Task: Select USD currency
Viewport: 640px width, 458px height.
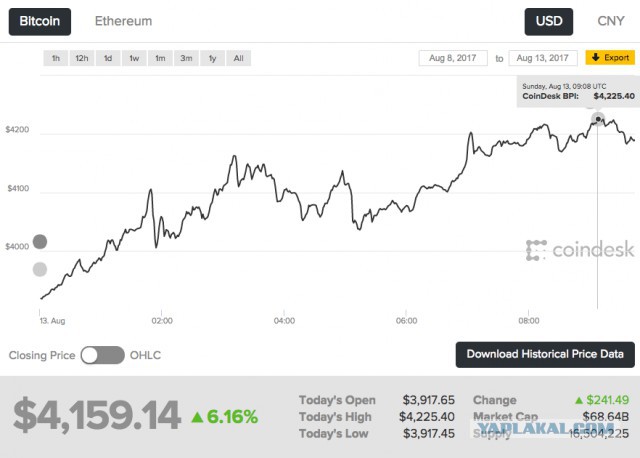Action: (x=549, y=22)
